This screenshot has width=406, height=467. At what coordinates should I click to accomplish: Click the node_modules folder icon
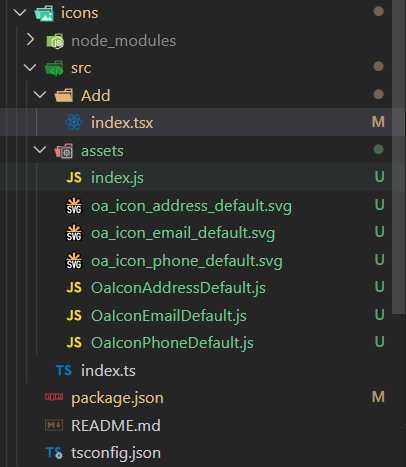[x=55, y=41]
